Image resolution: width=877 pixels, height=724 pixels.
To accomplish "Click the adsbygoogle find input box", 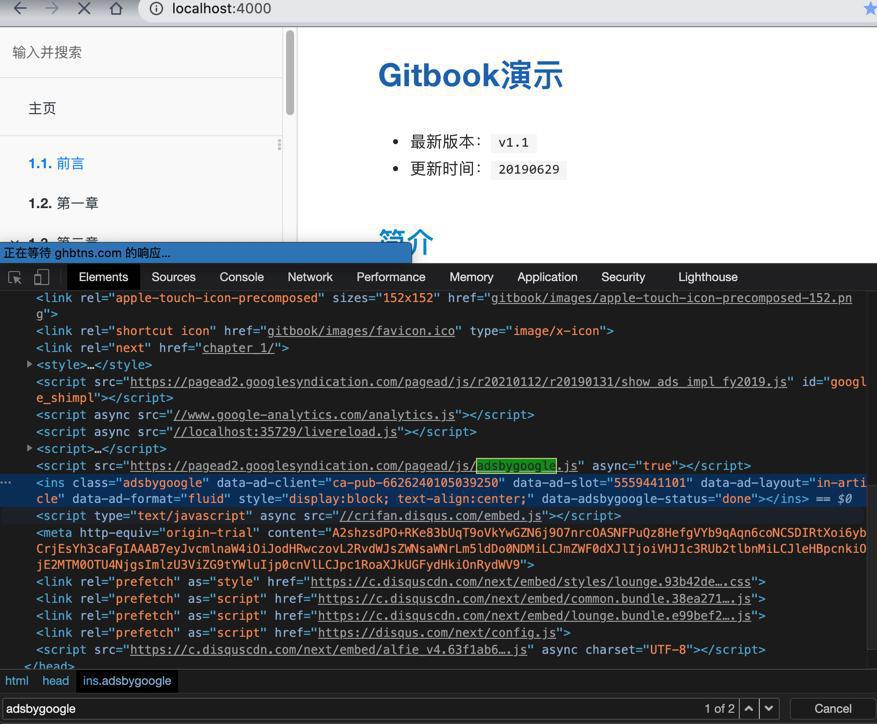I will pyautogui.click(x=350, y=708).
